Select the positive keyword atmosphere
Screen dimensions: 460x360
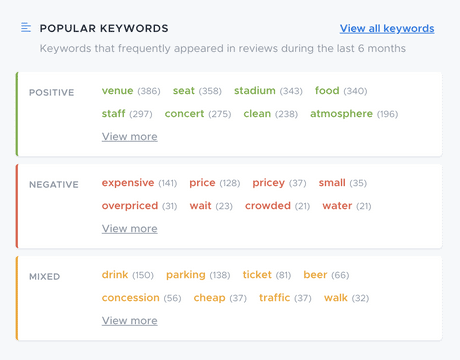pos(341,114)
